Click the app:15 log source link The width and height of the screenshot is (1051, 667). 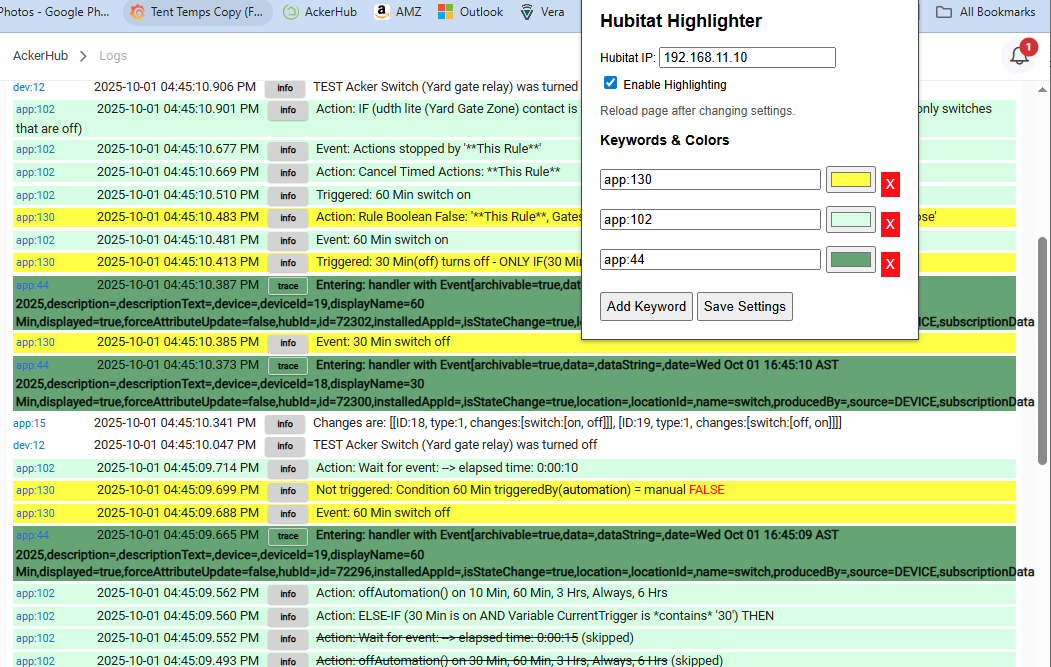point(29,423)
